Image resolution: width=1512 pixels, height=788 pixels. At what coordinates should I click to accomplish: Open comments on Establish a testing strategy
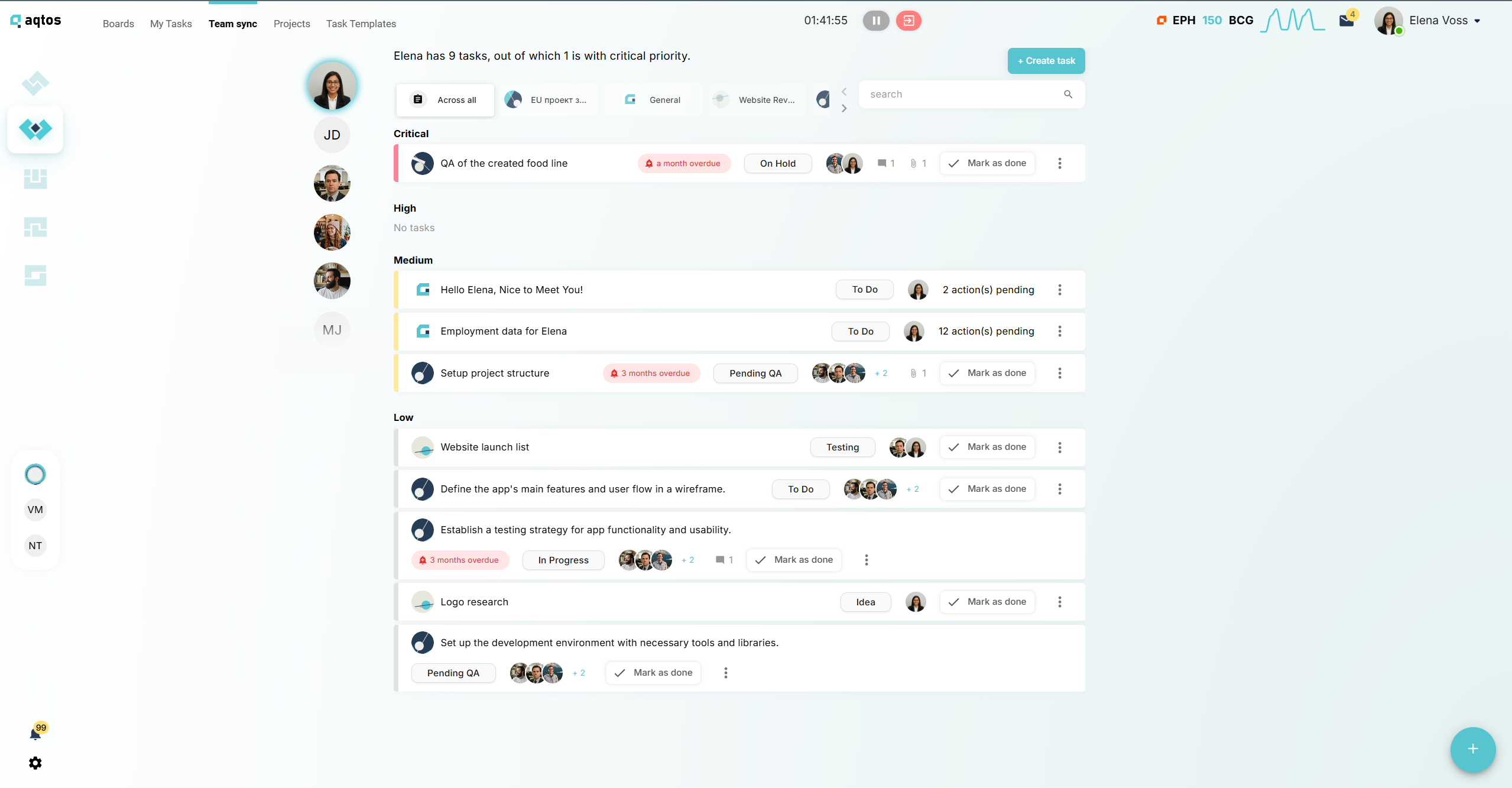coord(725,560)
